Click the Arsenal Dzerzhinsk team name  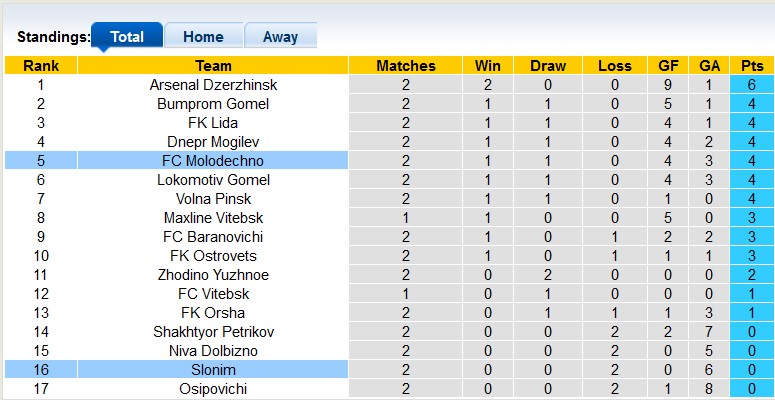tap(213, 85)
